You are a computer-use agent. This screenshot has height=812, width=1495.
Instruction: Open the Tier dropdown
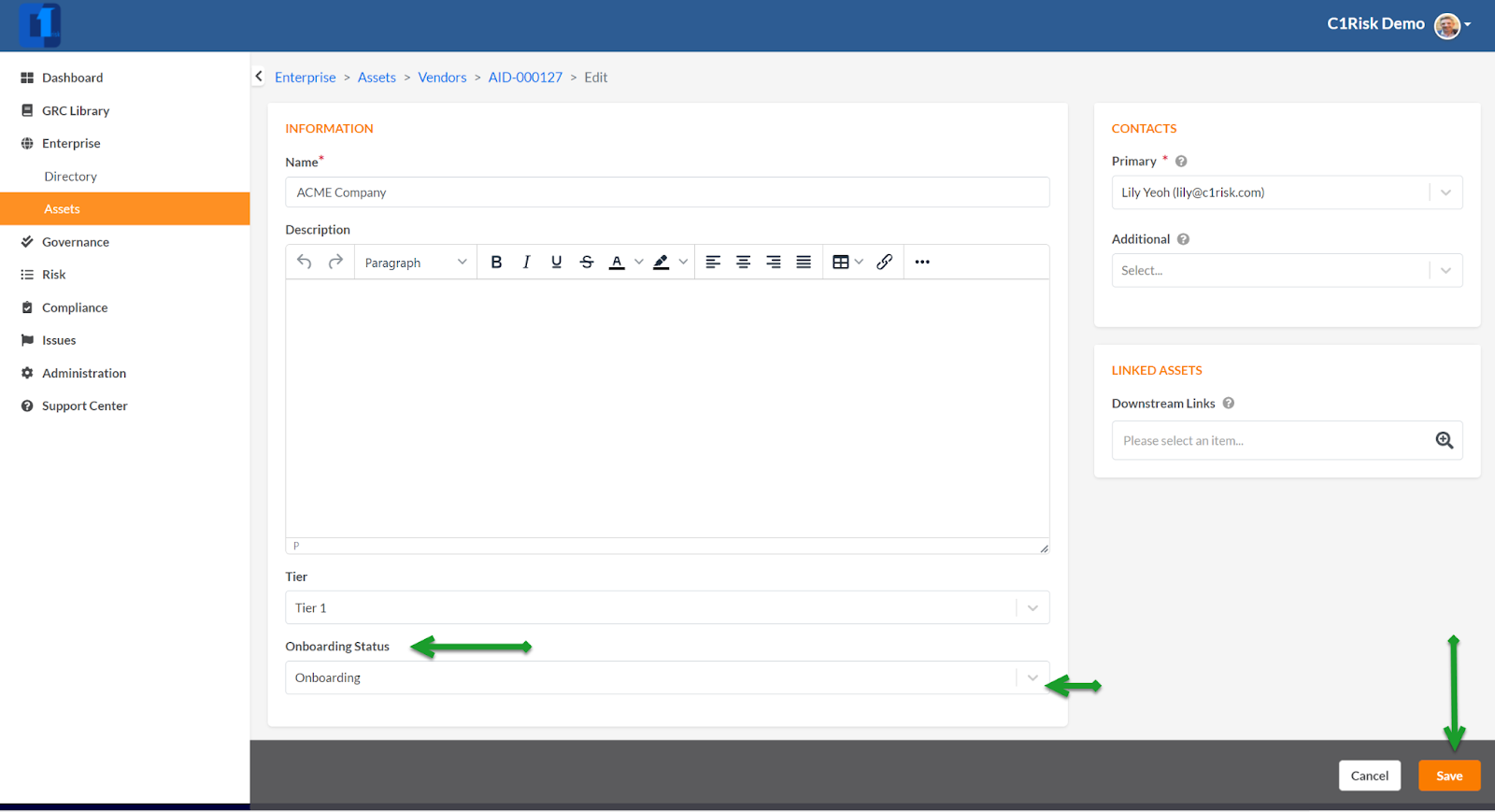[x=667, y=607]
